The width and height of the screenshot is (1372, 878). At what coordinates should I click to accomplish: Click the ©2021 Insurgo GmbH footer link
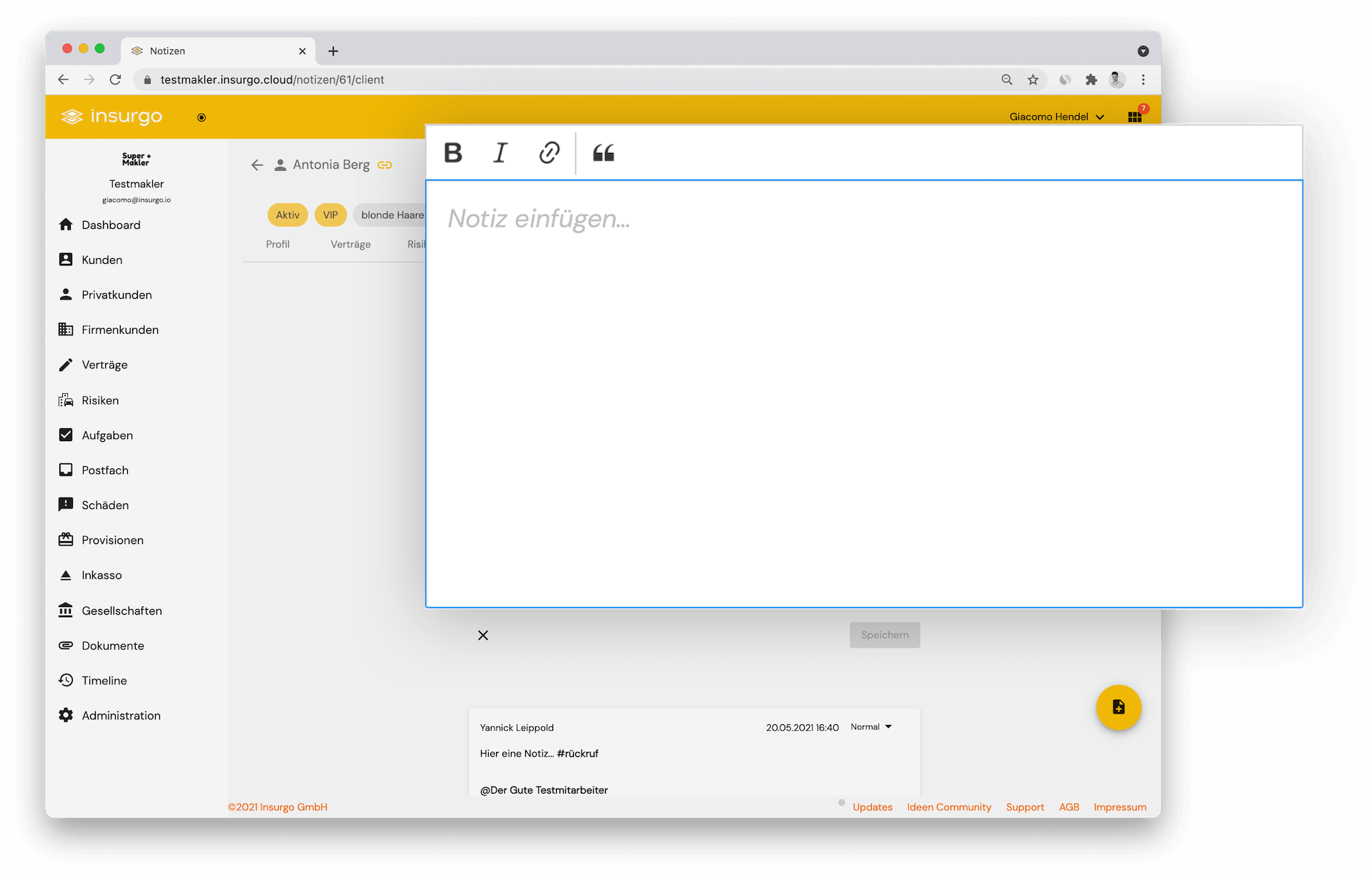[x=277, y=807]
